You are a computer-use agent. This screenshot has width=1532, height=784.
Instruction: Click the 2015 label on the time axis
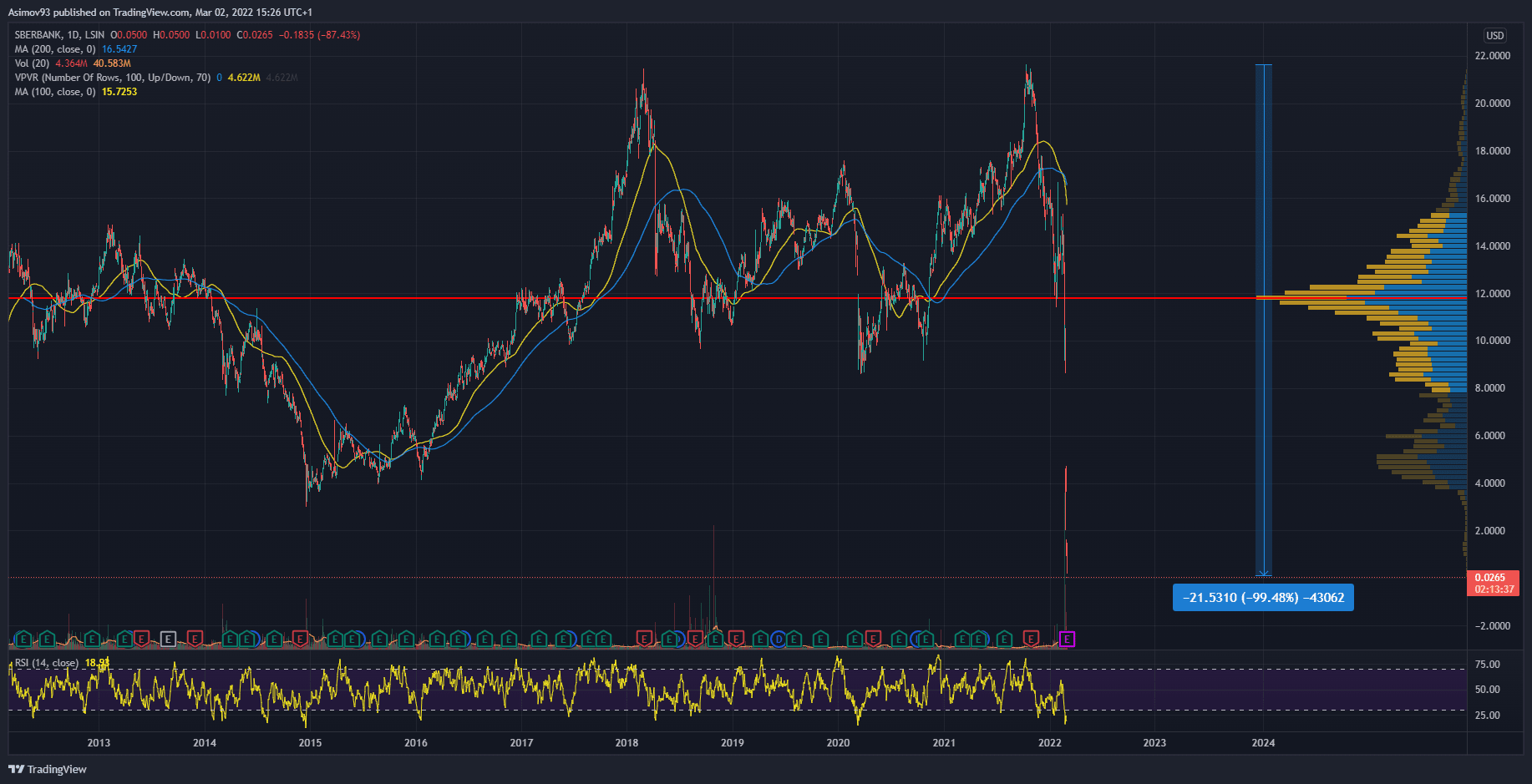coord(310,743)
